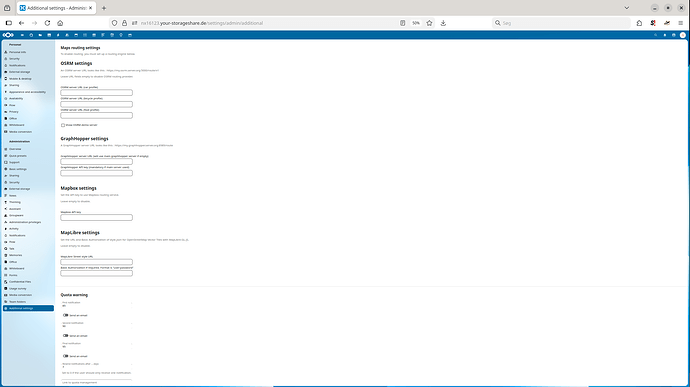The height and width of the screenshot is (387, 690).
Task: Open Team folders settings
Action: 28,302
